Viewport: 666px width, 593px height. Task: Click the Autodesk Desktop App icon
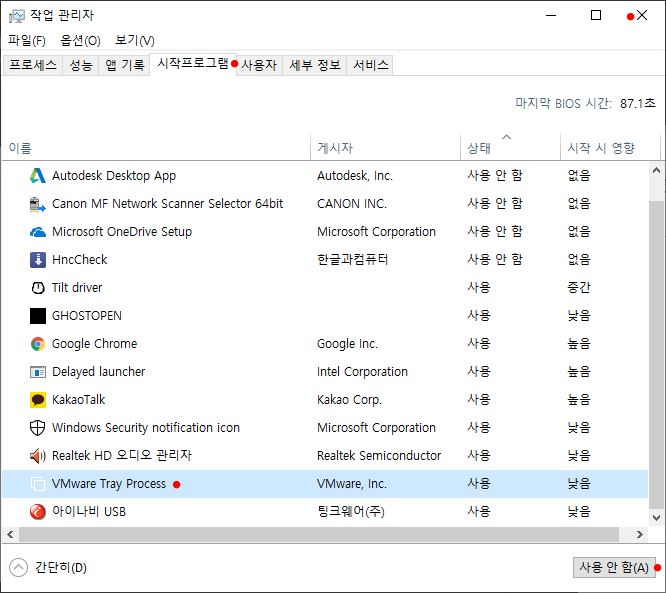click(x=38, y=175)
